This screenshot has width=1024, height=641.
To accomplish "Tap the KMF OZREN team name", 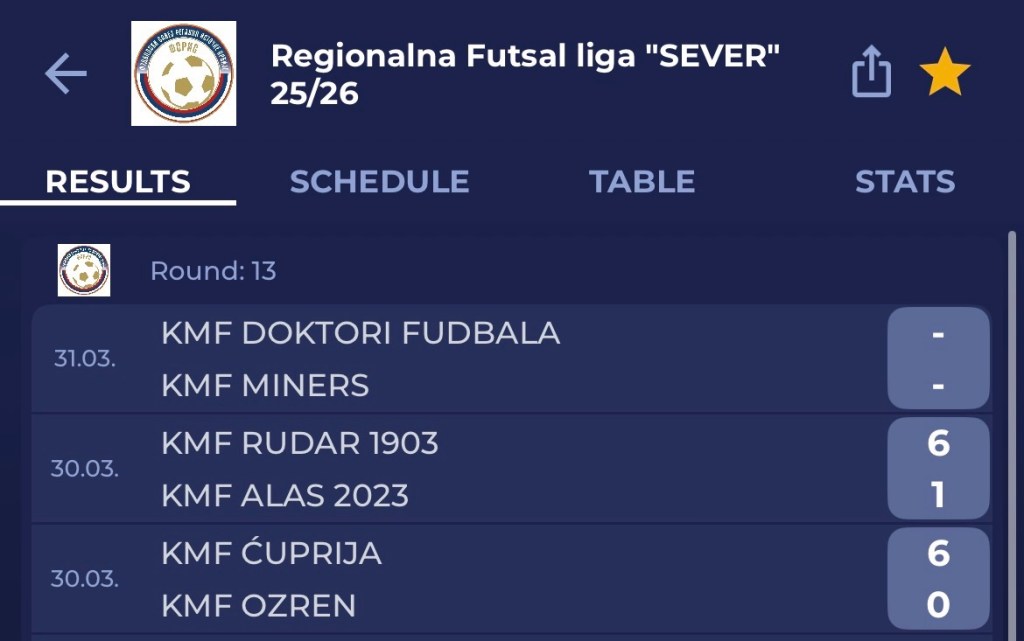I will click(x=258, y=605).
